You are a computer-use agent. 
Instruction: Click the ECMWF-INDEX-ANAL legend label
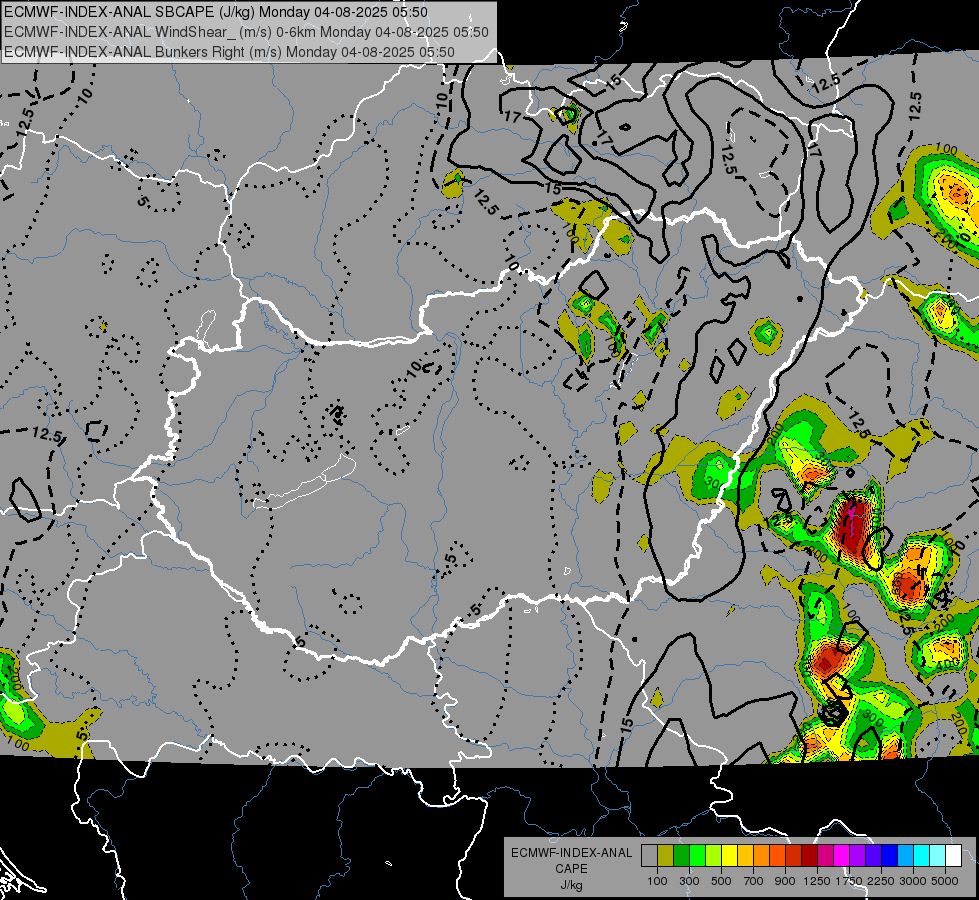click(x=571, y=853)
